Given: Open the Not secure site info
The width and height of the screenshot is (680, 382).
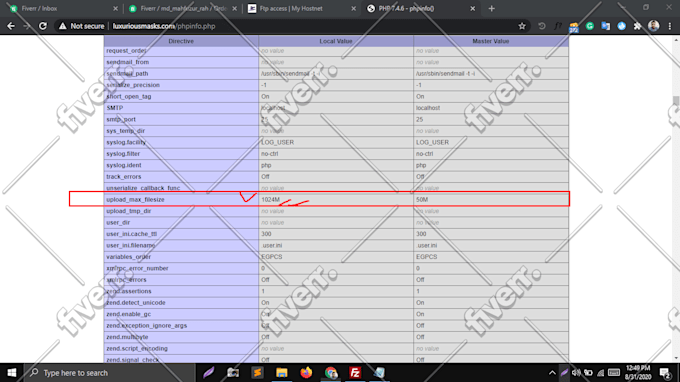Looking at the screenshot, I should [82, 26].
